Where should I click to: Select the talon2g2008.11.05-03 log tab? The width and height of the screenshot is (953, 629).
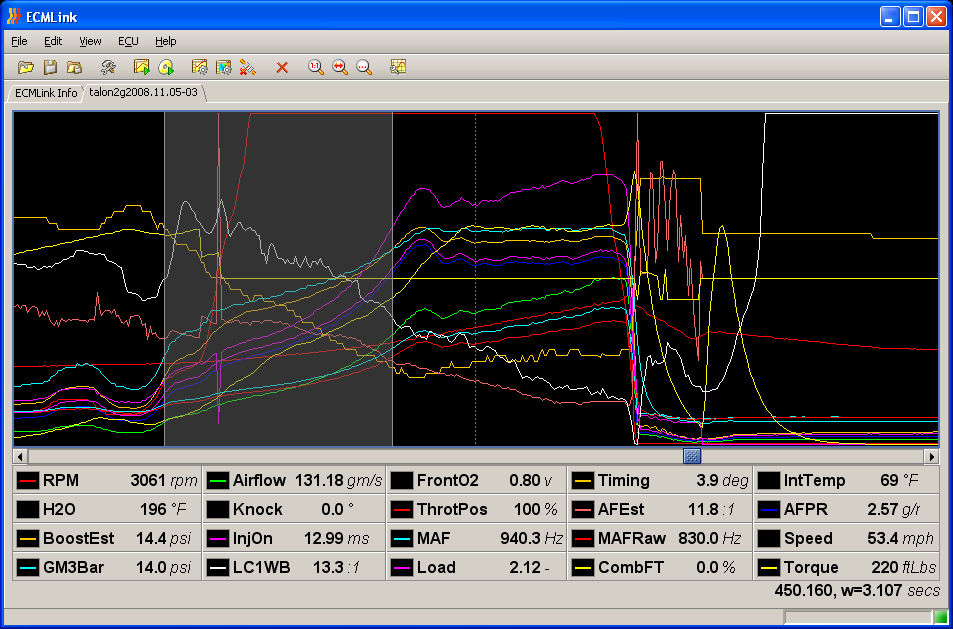tap(143, 92)
